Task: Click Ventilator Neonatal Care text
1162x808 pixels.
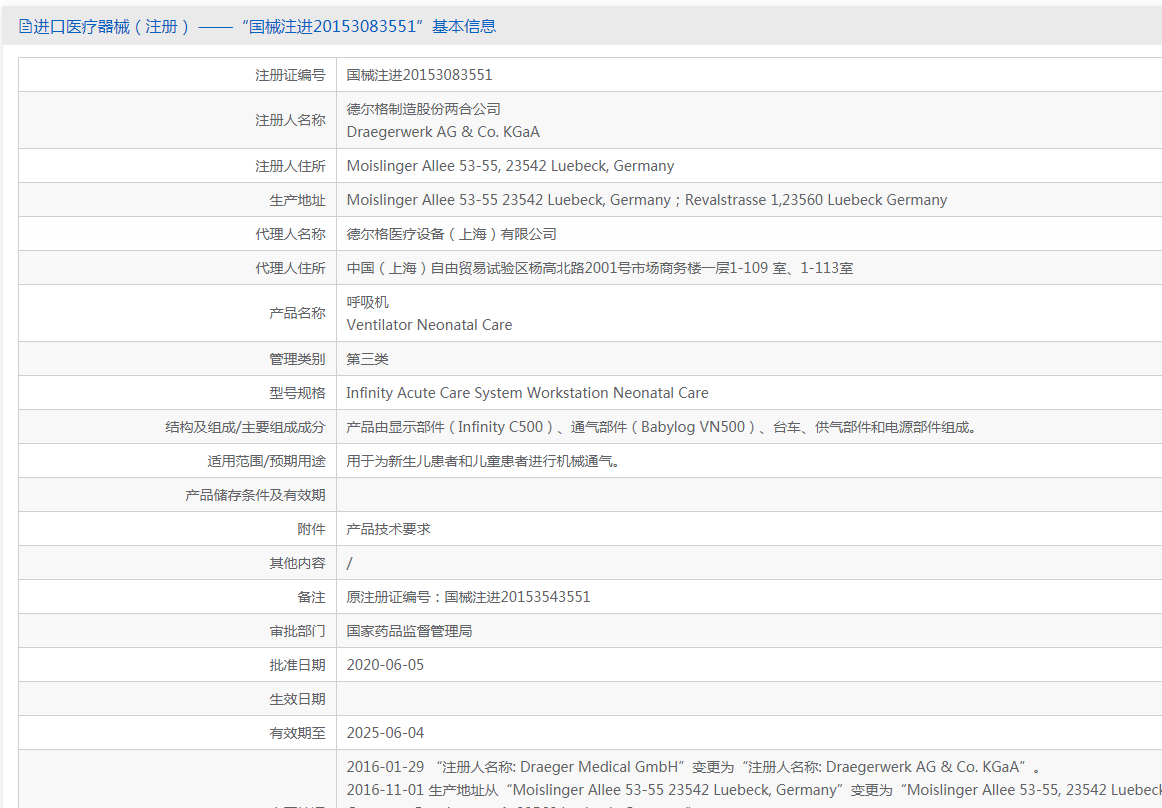Action: click(429, 325)
